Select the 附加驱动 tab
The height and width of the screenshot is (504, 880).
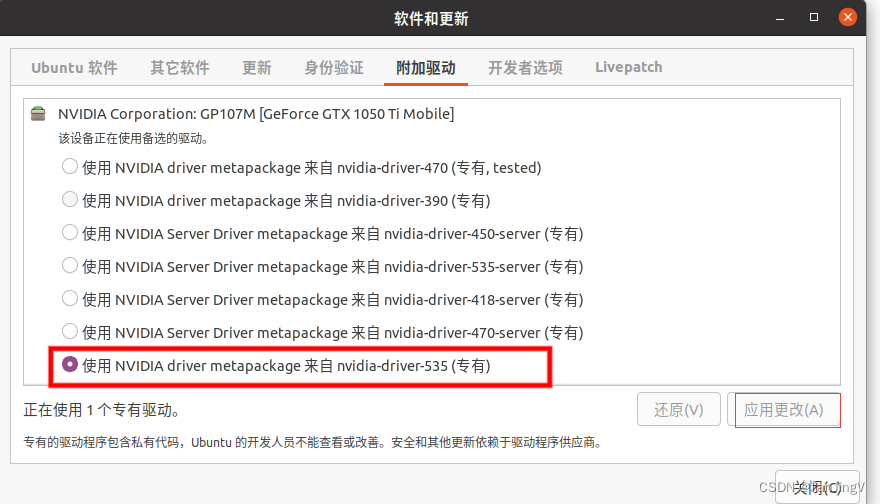click(425, 68)
